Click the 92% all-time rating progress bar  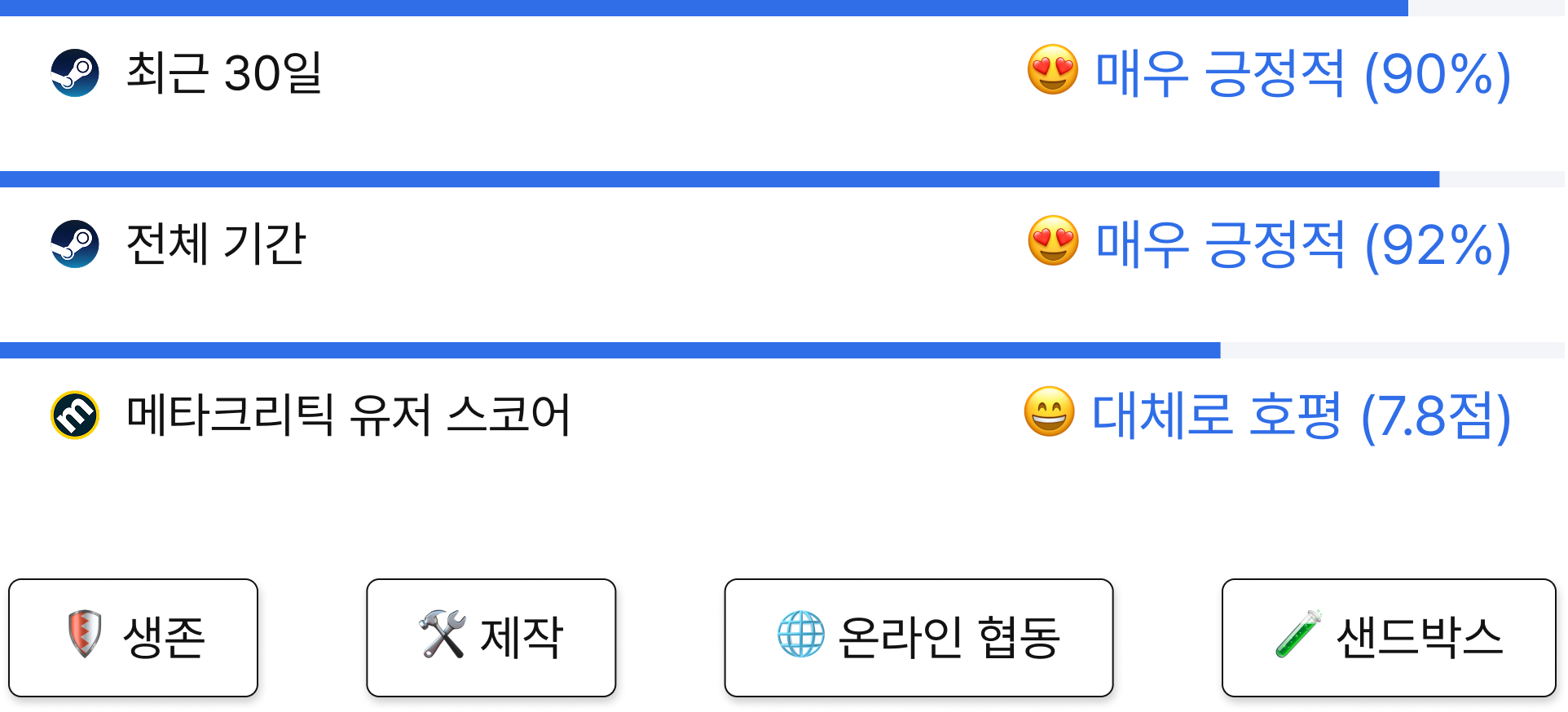pyautogui.click(x=782, y=179)
